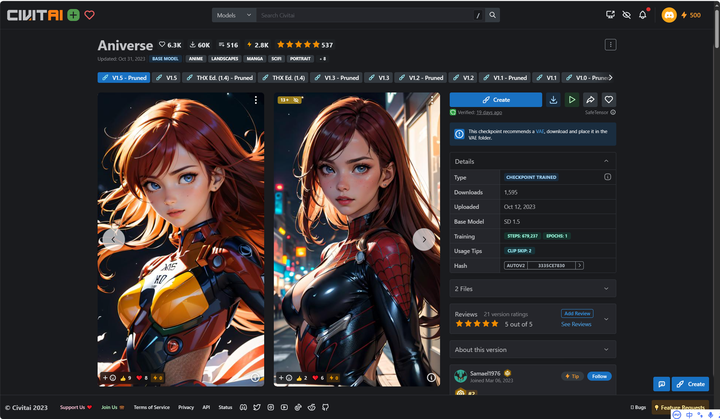Show the previous gallery image
Screen dimensions: 720x419
pyautogui.click(x=113, y=239)
